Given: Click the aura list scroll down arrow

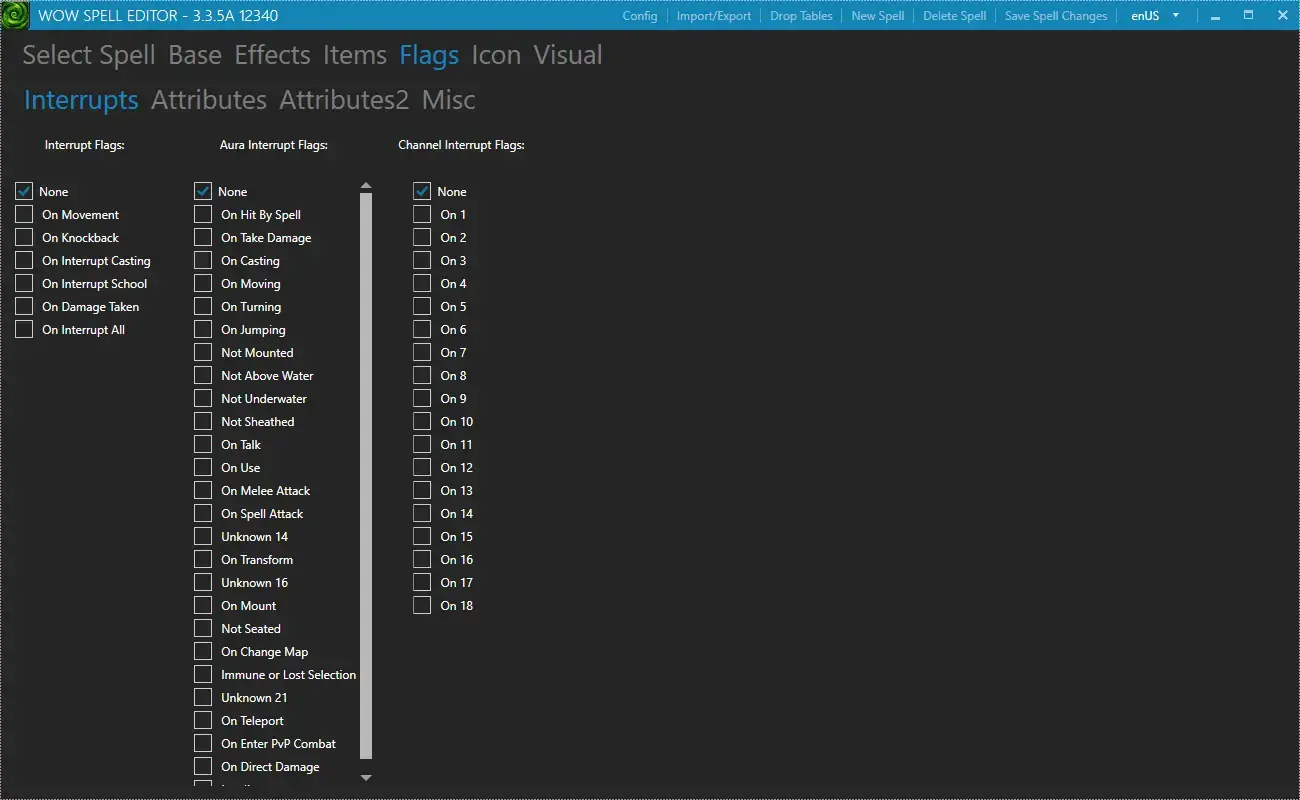Looking at the screenshot, I should (365, 777).
